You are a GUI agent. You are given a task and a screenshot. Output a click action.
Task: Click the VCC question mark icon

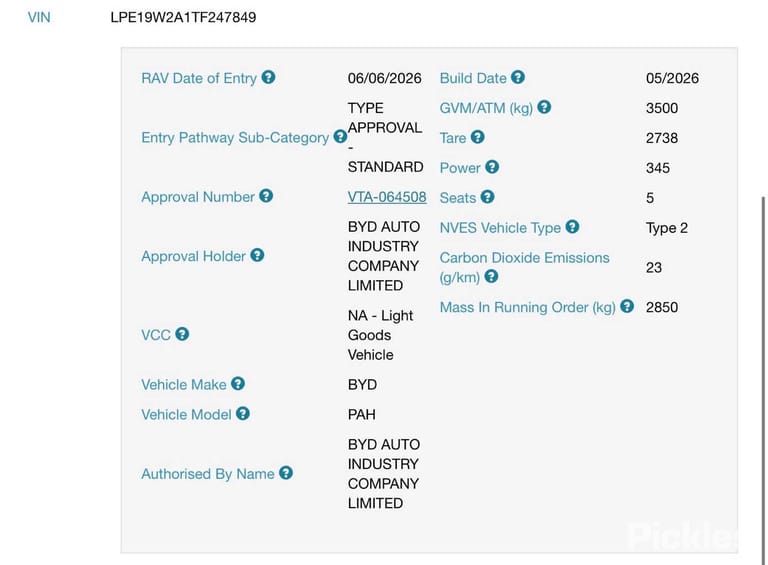click(182, 334)
